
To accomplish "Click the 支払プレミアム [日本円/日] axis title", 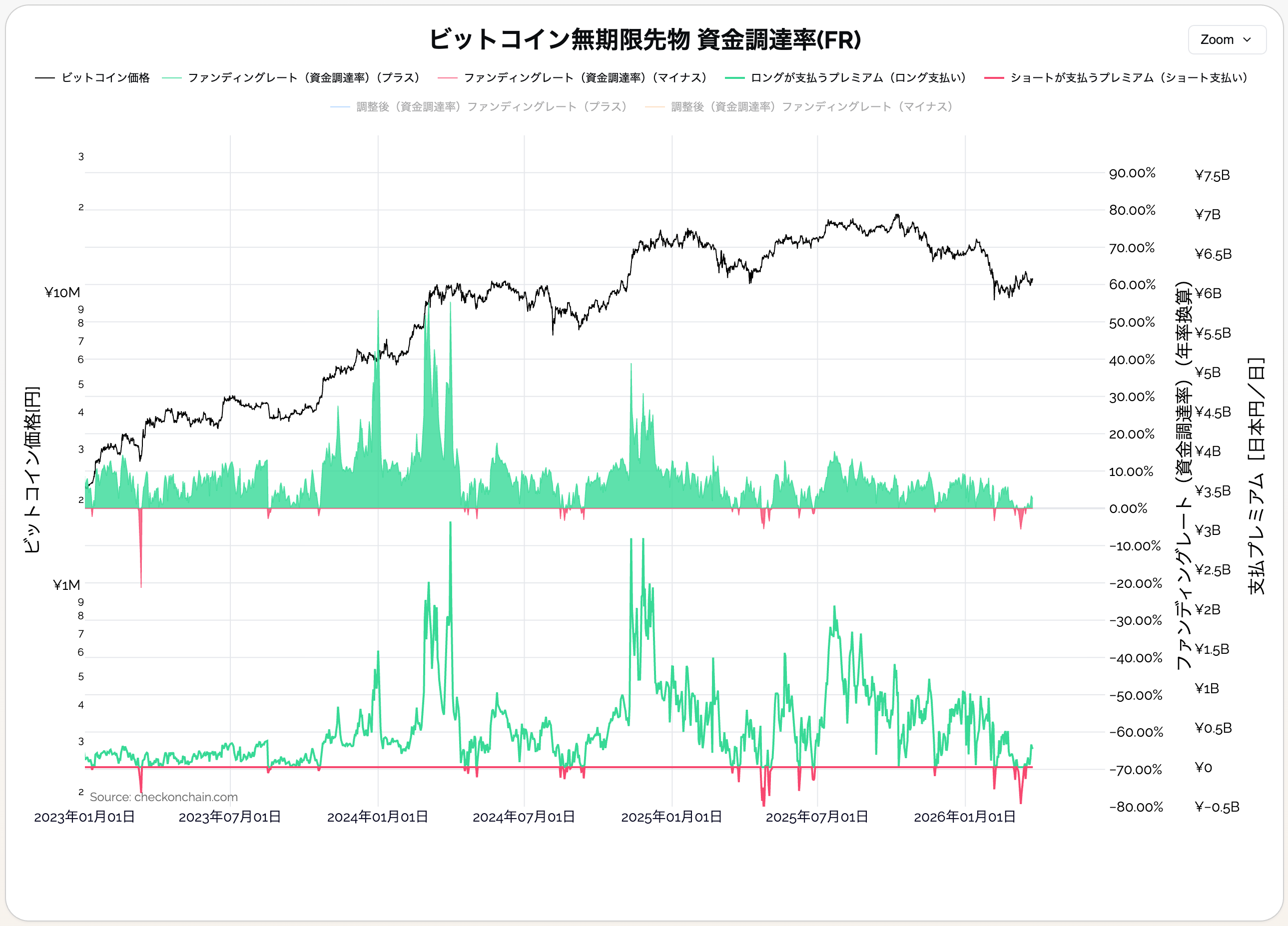I will pos(1256,476).
